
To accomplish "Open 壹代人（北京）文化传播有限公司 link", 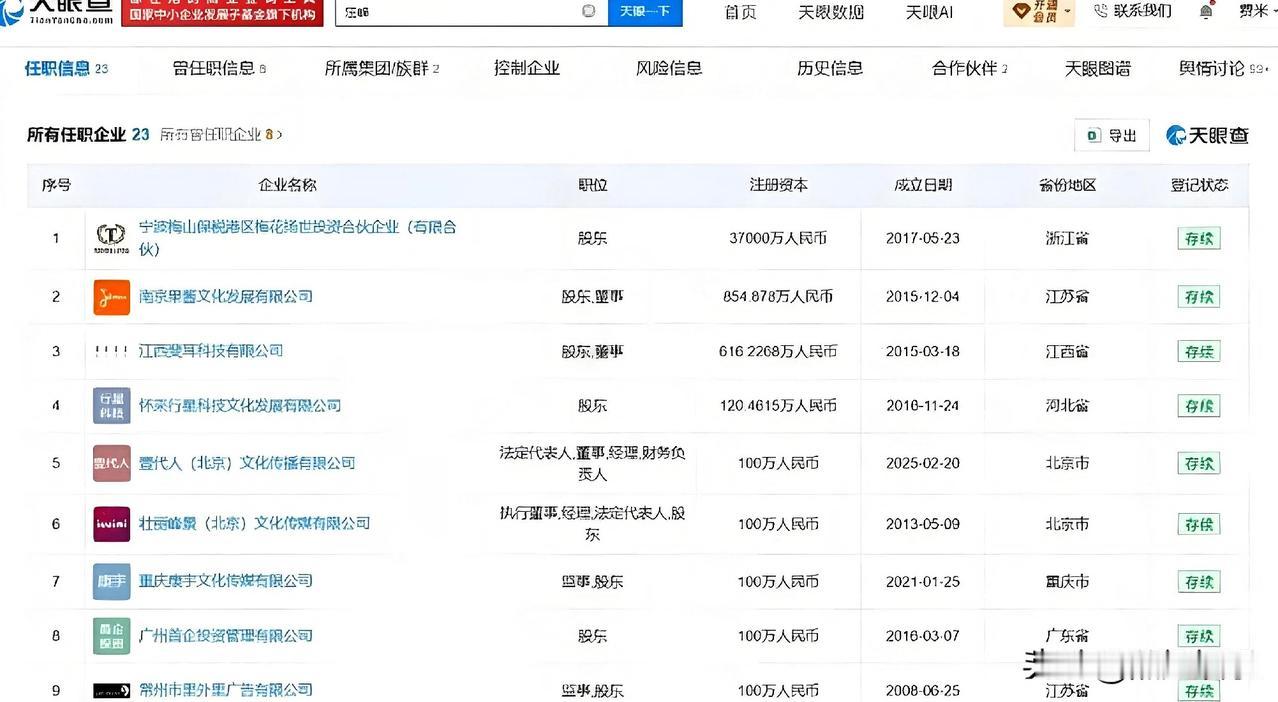I will pyautogui.click(x=247, y=463).
